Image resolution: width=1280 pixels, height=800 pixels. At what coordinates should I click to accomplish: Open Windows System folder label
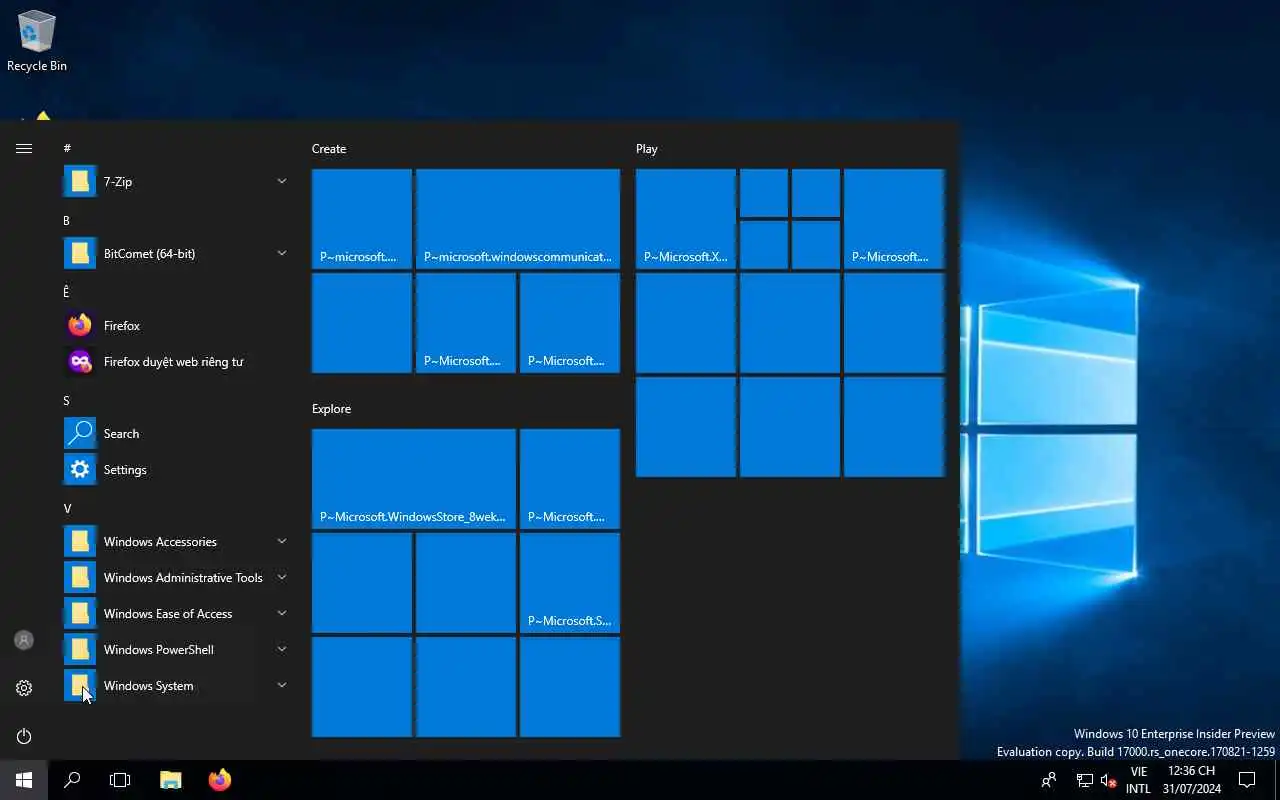[149, 685]
